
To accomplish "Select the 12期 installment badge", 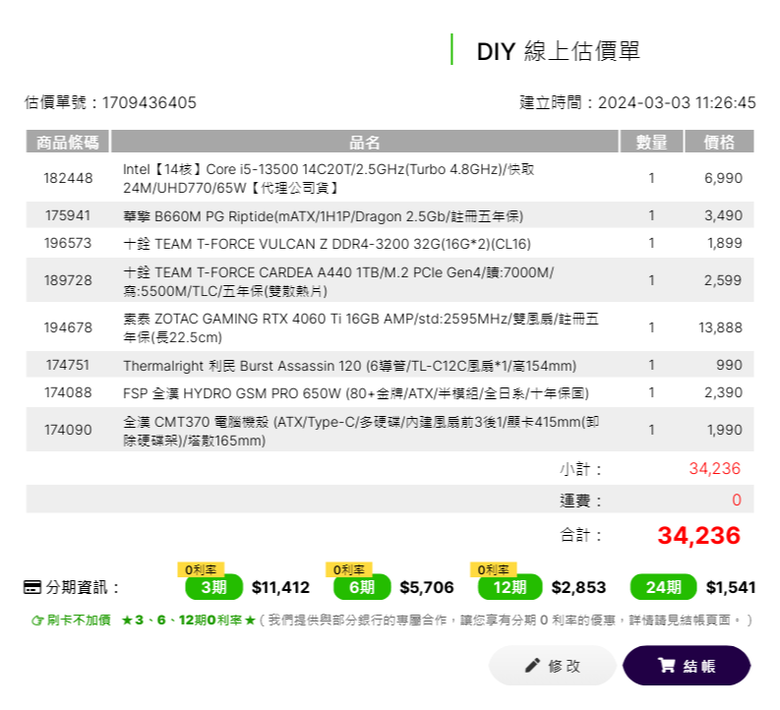I will coord(510,587).
